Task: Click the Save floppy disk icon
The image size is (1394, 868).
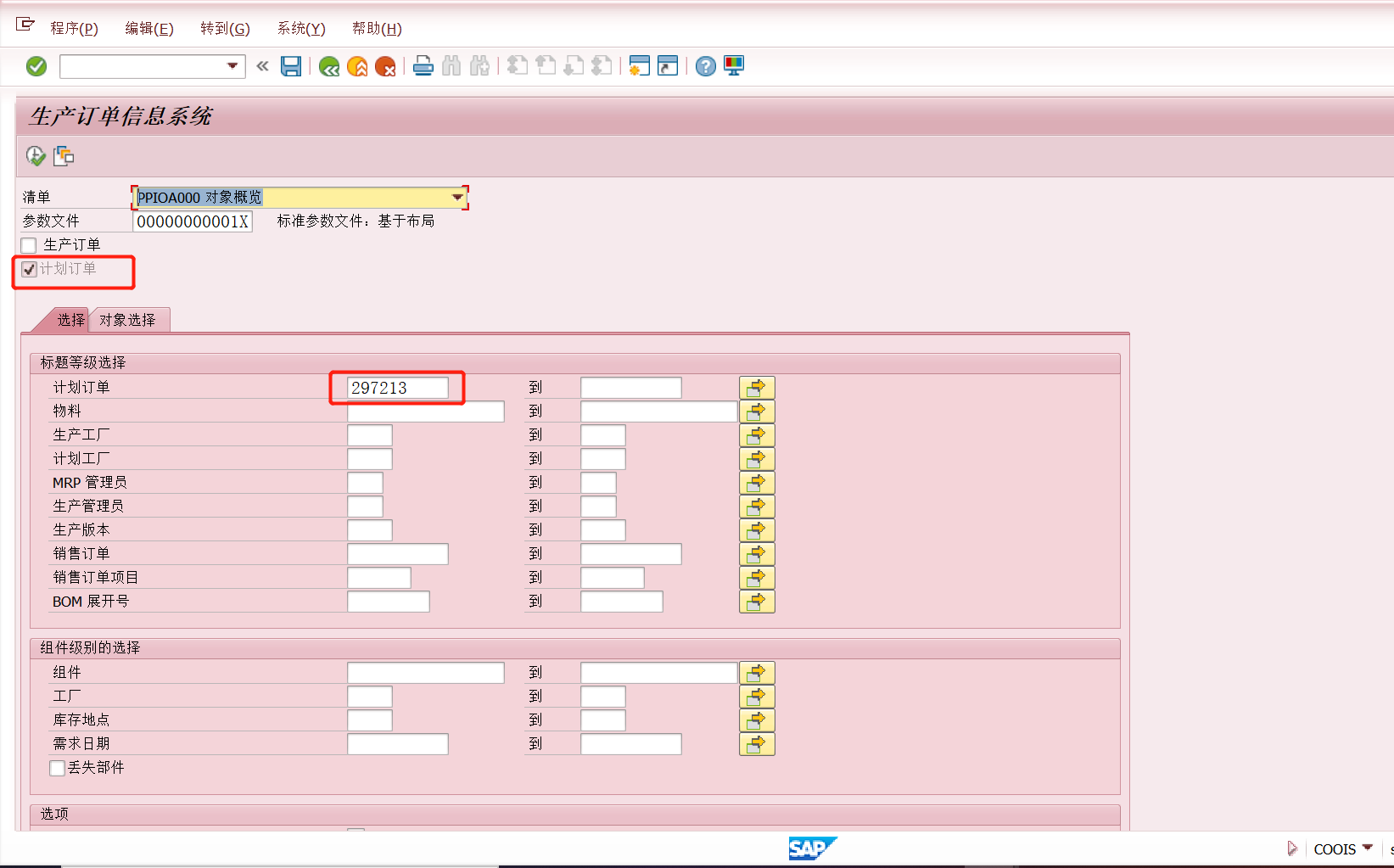Action: point(291,66)
